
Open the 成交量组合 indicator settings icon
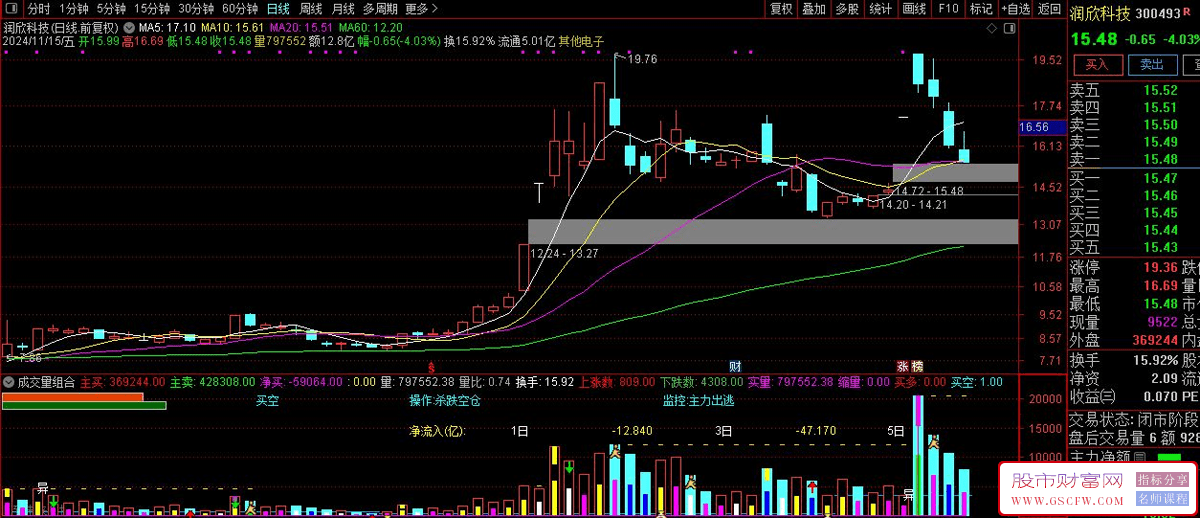tap(10, 382)
